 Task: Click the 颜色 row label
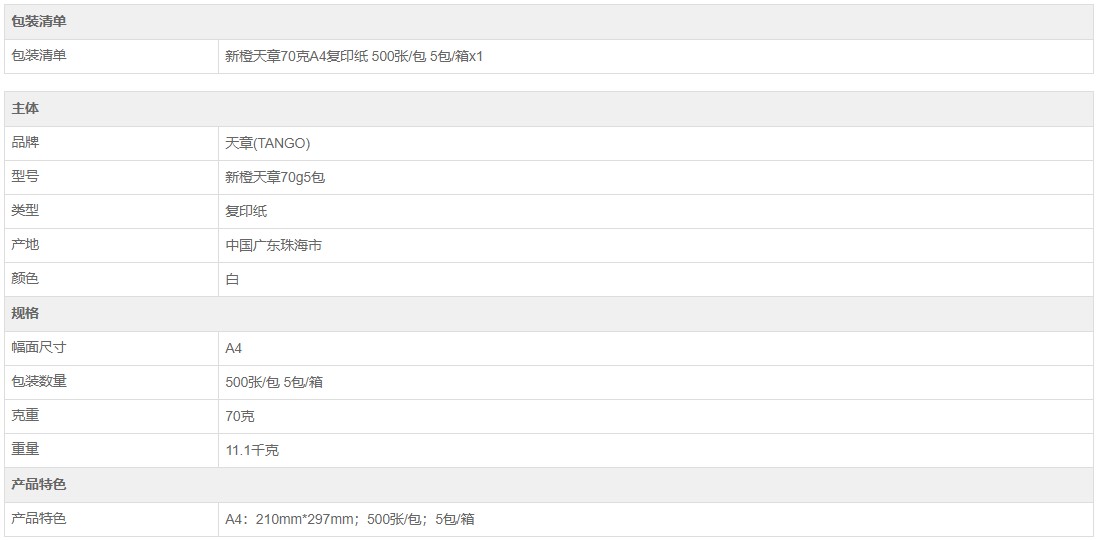pos(25,279)
